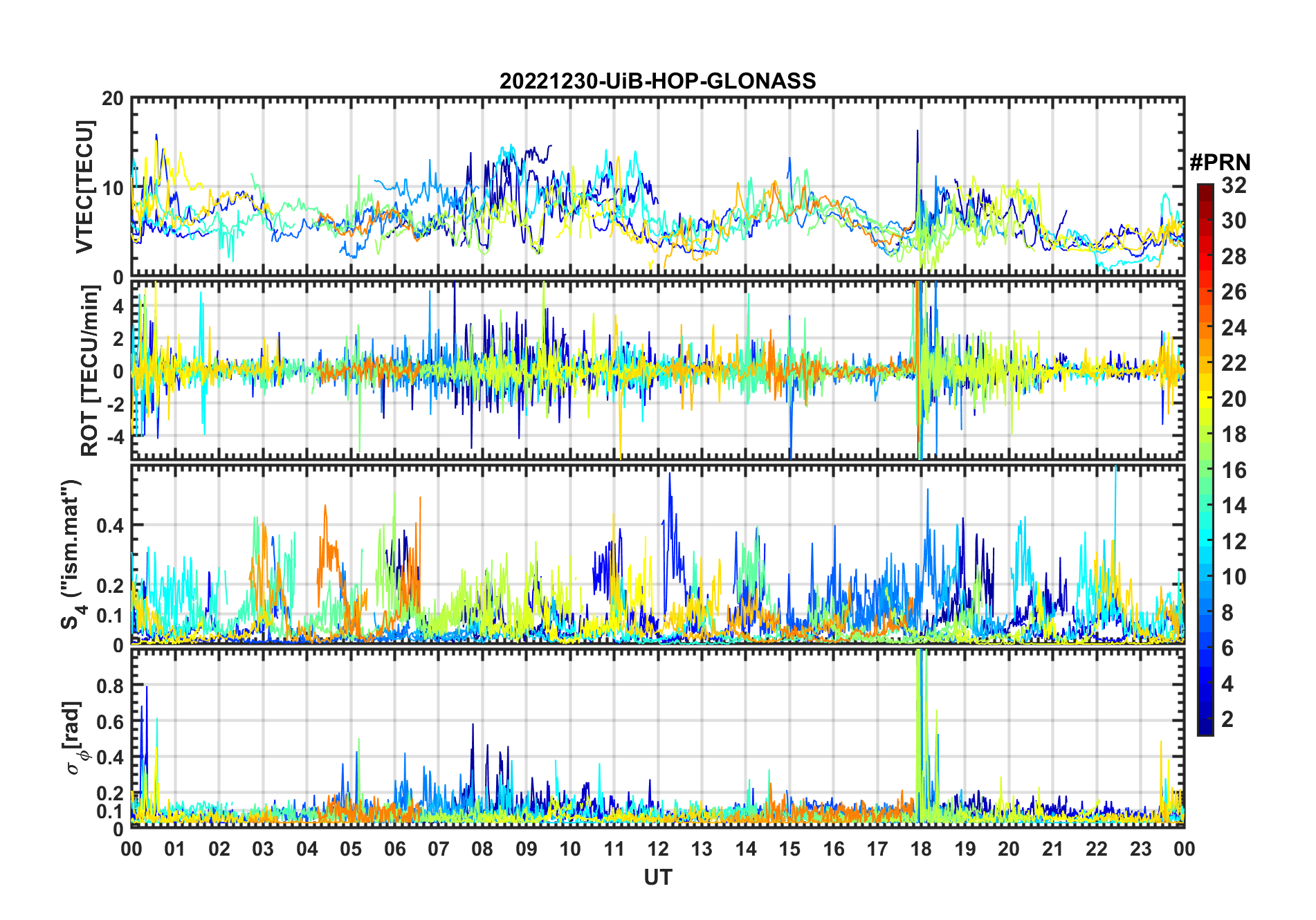The height and width of the screenshot is (920, 1316).
Task: Click the plot title 20221230-UiB-HOP-GLONASS
Action: coord(657,81)
